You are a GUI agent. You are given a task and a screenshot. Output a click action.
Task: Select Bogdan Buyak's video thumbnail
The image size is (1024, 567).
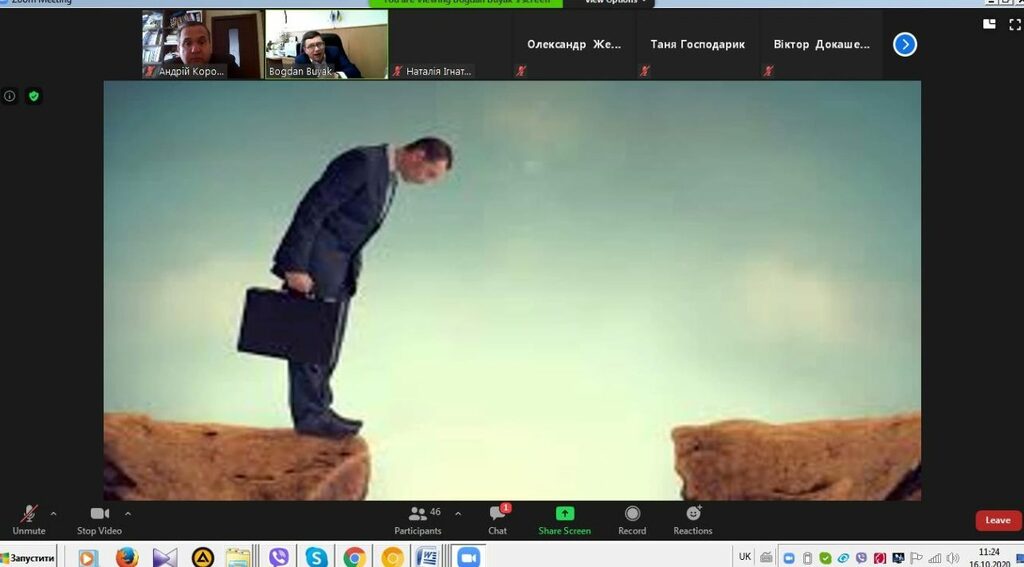click(x=326, y=44)
